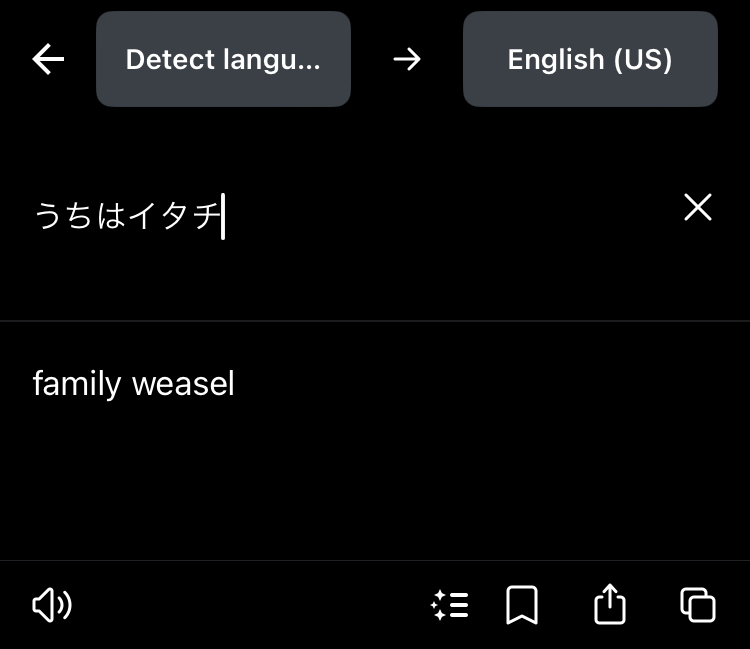Image resolution: width=750 pixels, height=649 pixels.
Task: Bookmark the family weasel translation
Action: click(x=522, y=604)
